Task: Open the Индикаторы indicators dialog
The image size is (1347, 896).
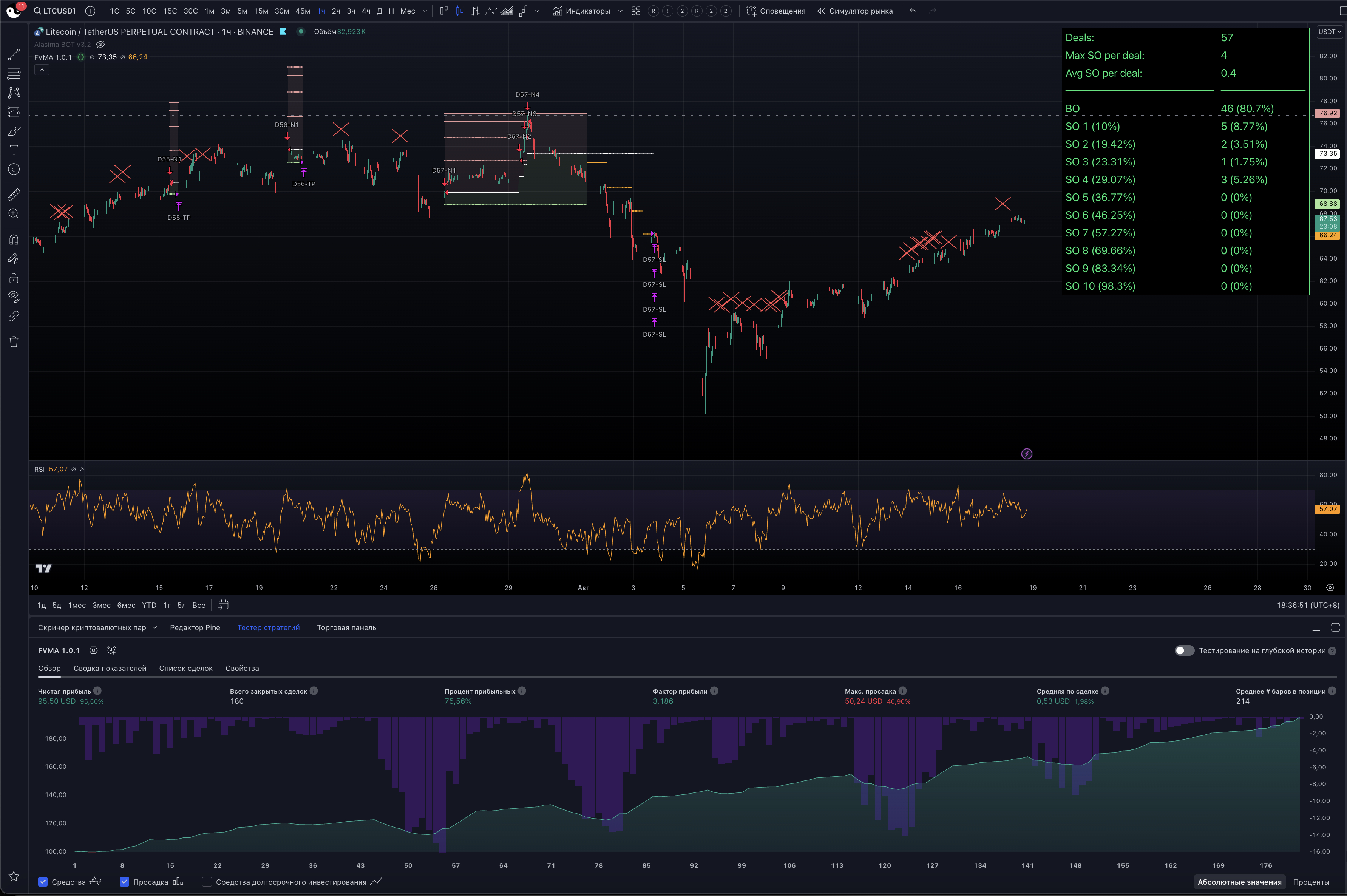Action: [582, 11]
